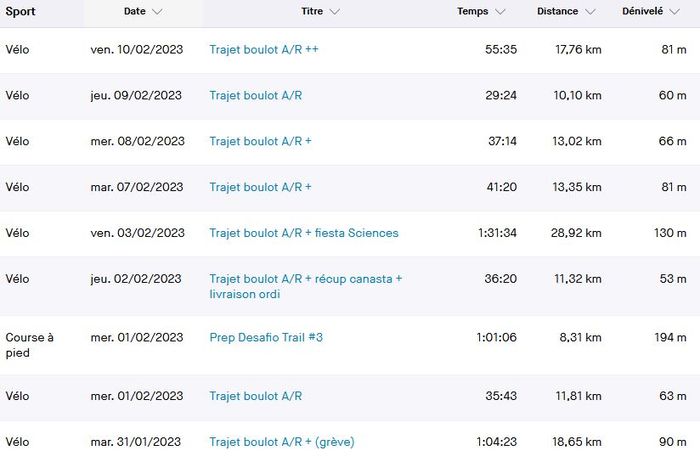Viewport: 700px width, 462px height.
Task: Sort activities by Titre column
Action: coord(311,12)
